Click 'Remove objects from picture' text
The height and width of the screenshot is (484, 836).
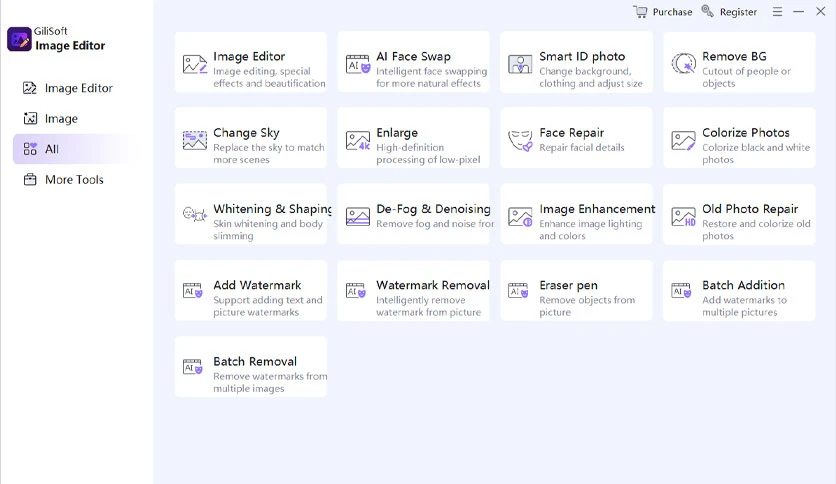(587, 306)
